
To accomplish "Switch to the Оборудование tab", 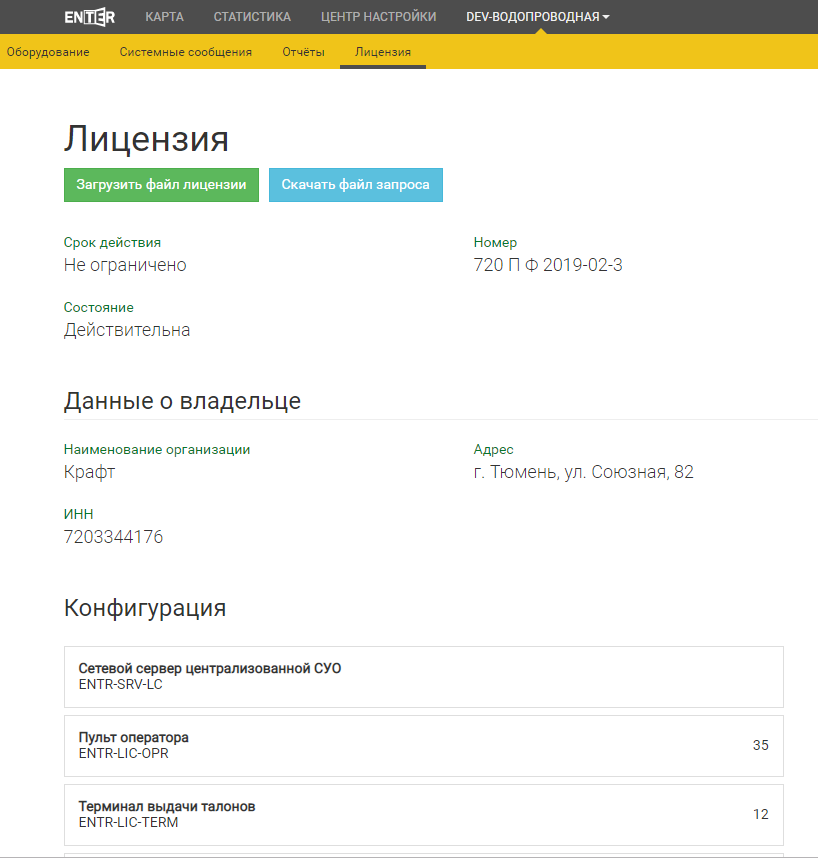I will click(48, 52).
